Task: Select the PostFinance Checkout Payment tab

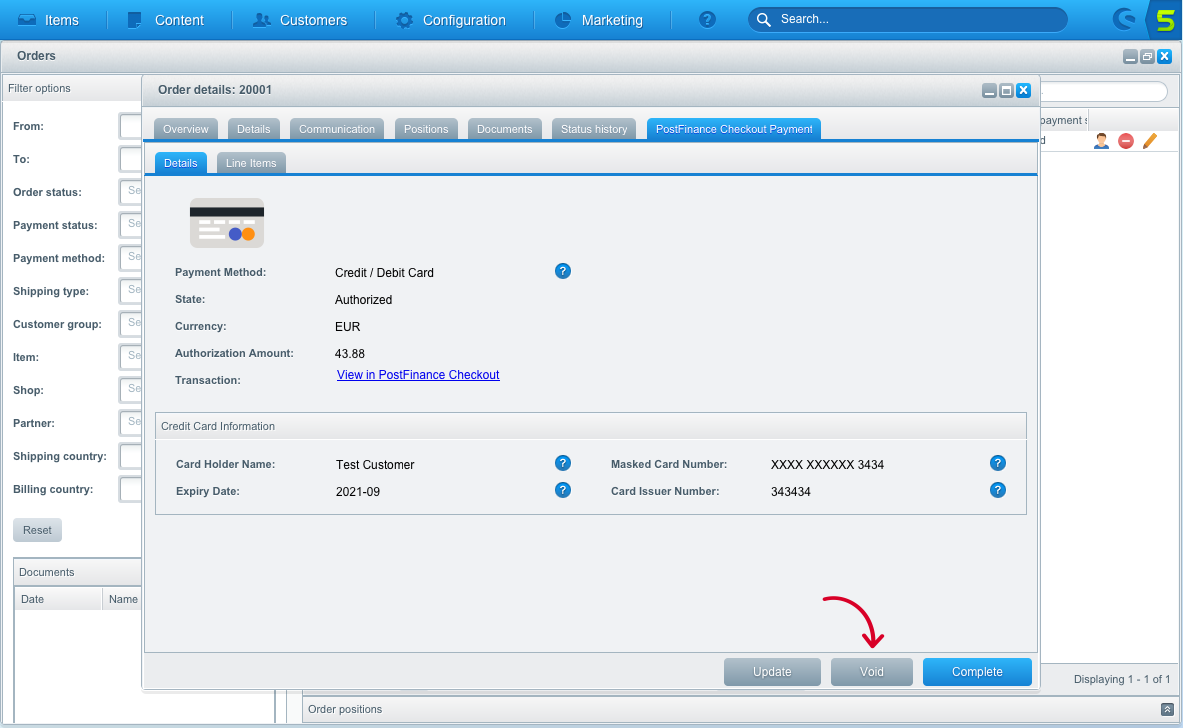Action: pyautogui.click(x=734, y=129)
